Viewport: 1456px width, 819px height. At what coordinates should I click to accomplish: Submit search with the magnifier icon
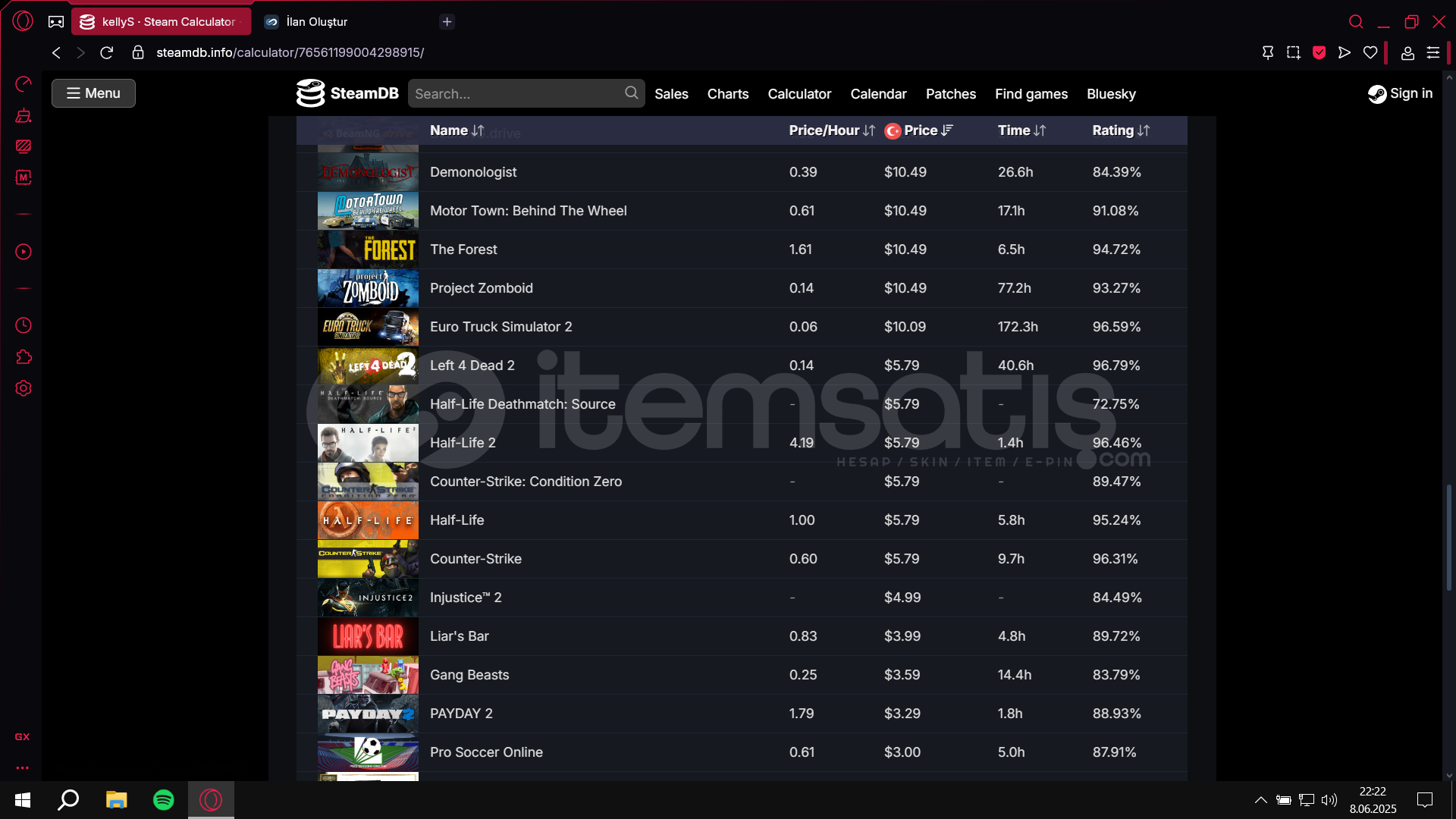631,93
